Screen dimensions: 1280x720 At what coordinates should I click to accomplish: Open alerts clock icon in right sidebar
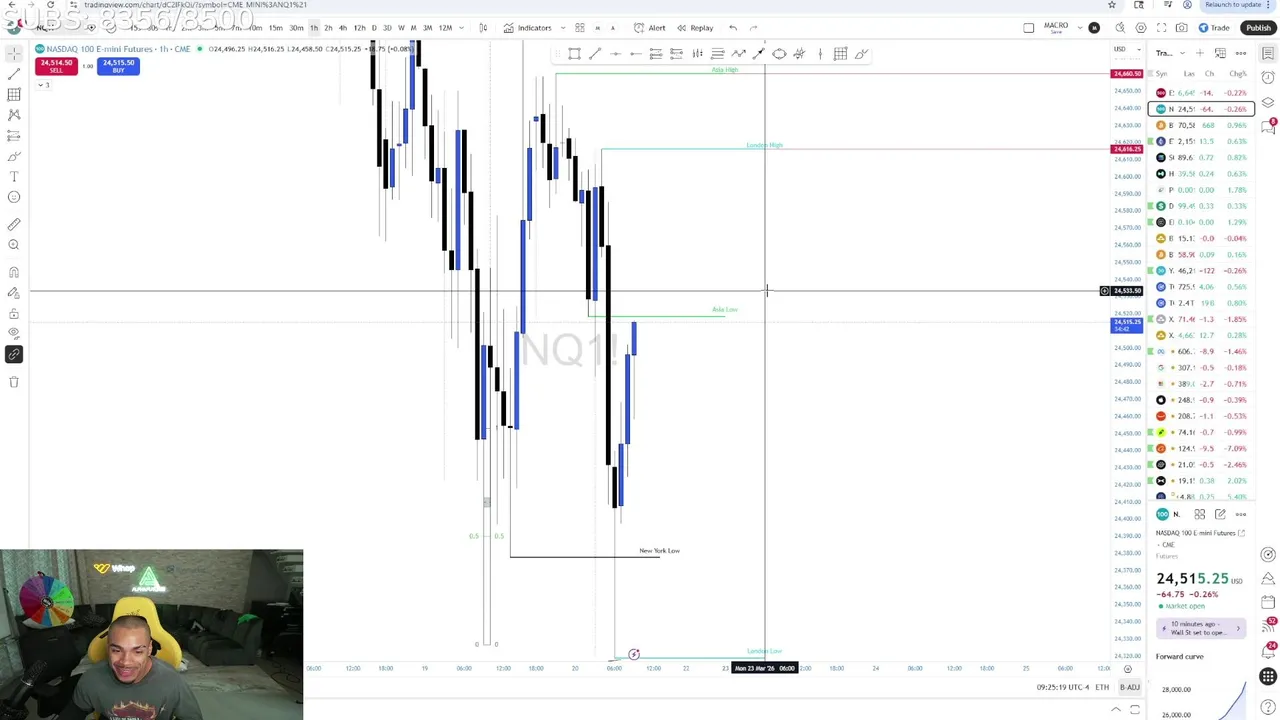(x=1268, y=77)
